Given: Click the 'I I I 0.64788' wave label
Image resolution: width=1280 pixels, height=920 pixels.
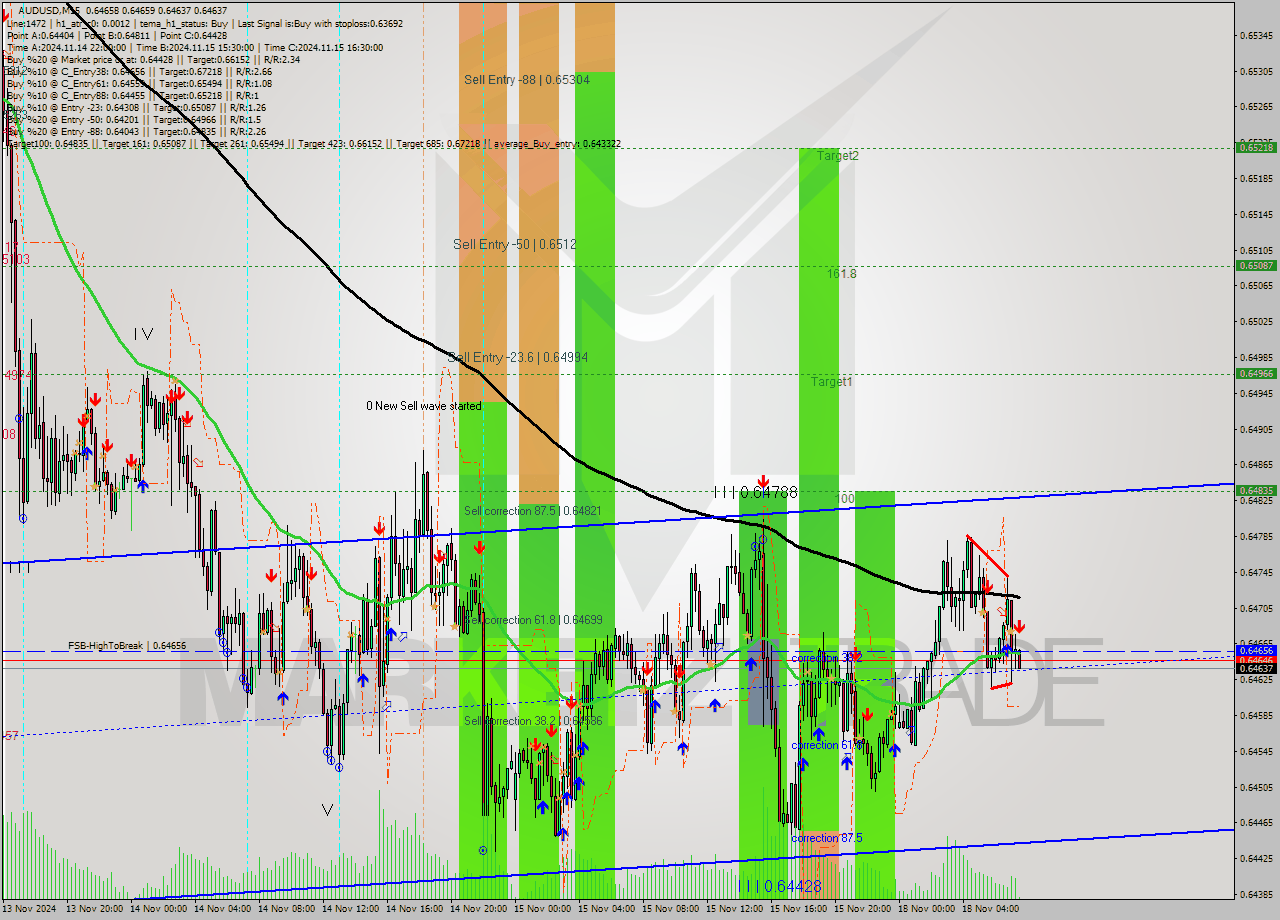Looking at the screenshot, I should point(756,492).
